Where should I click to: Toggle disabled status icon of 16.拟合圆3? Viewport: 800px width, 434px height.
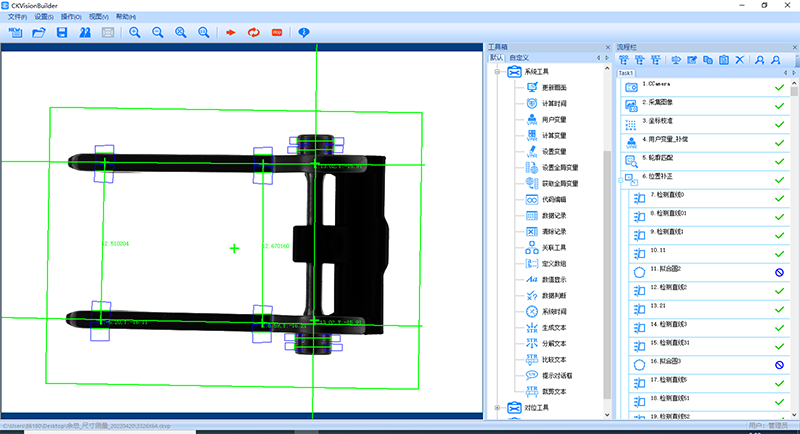tap(778, 362)
